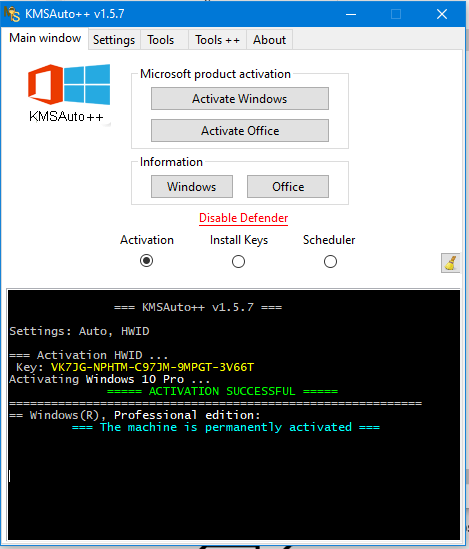Minimize the KMSAuto++ window

tap(351, 14)
